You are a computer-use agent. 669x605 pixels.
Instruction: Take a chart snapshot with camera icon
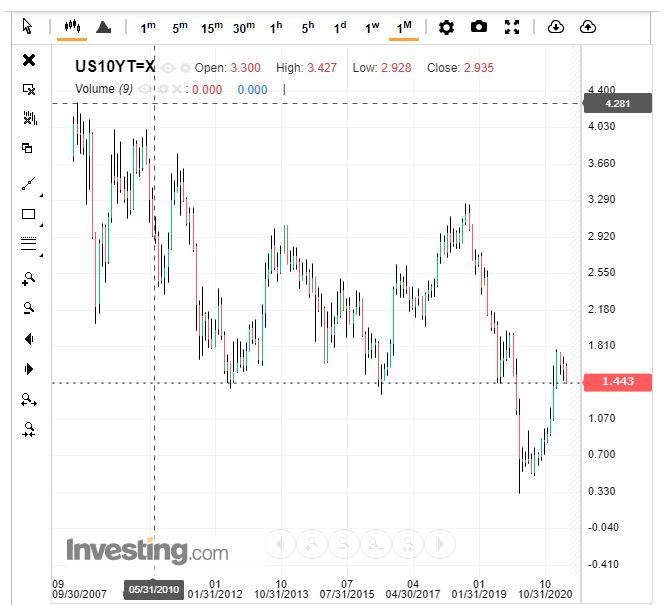tap(479, 27)
